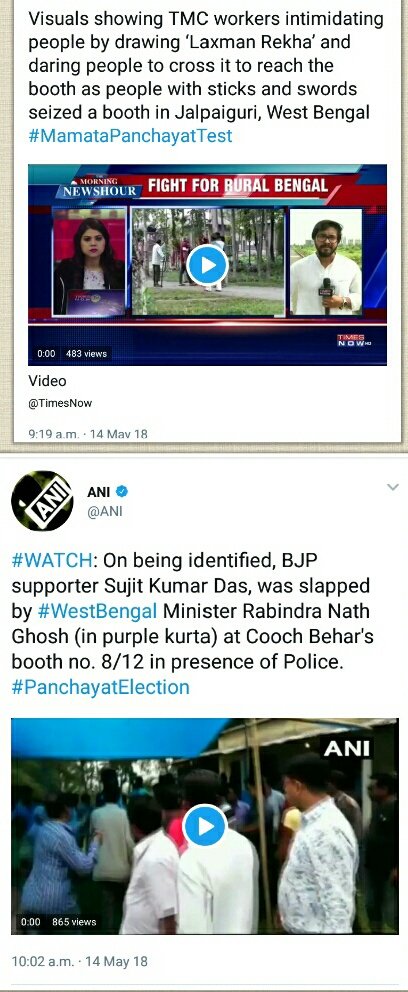Screen dimensions: 408x992
Task: Click the ANI verified badge
Action: pyautogui.click(x=122, y=490)
